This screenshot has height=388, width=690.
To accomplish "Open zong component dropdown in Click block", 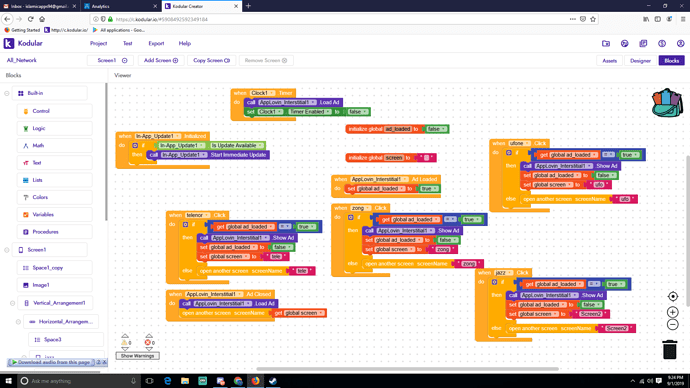I will pyautogui.click(x=360, y=208).
